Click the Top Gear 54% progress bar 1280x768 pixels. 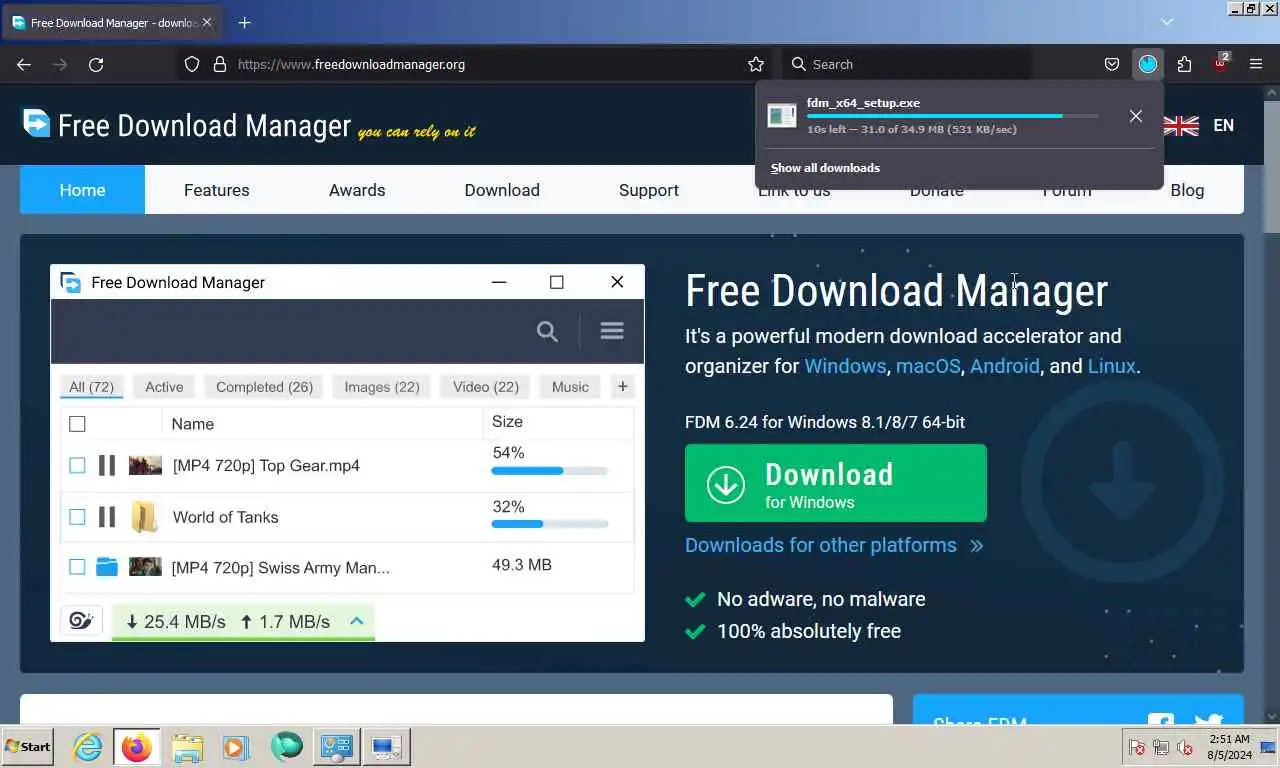(550, 471)
